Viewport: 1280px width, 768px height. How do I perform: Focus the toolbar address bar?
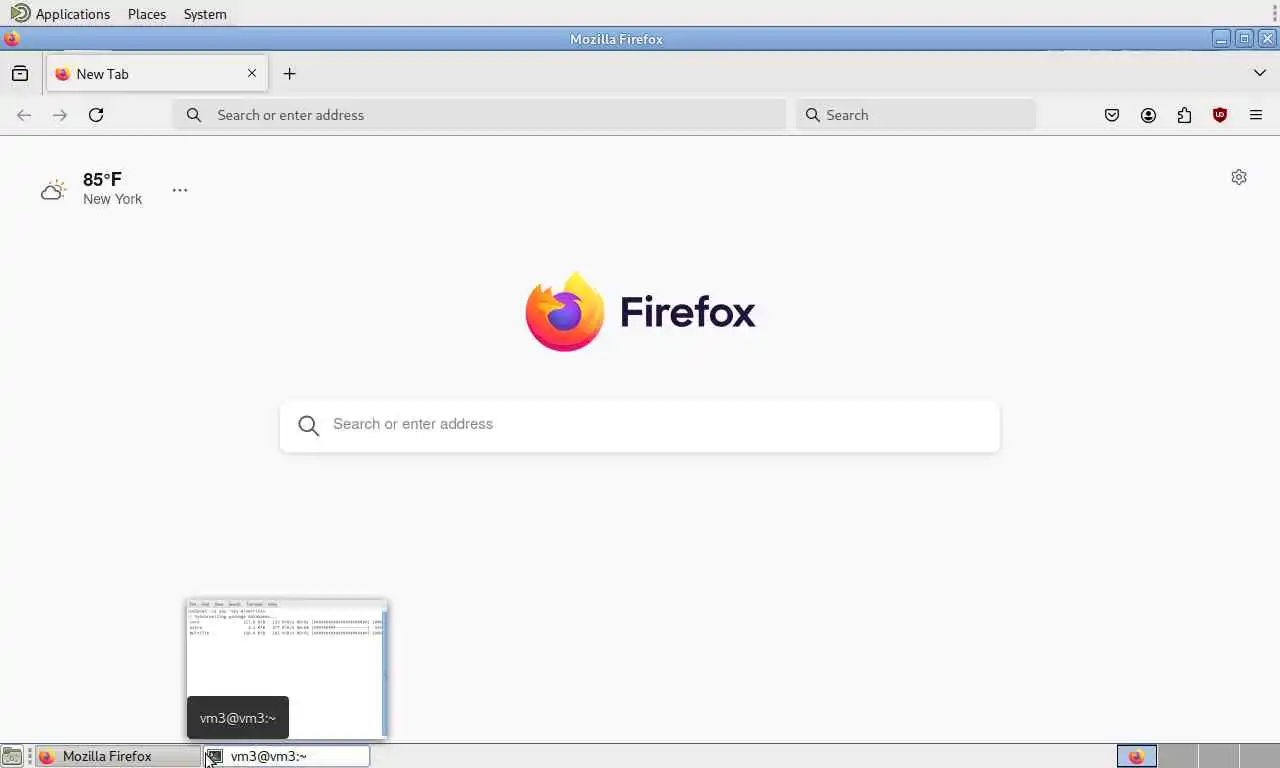(x=479, y=115)
